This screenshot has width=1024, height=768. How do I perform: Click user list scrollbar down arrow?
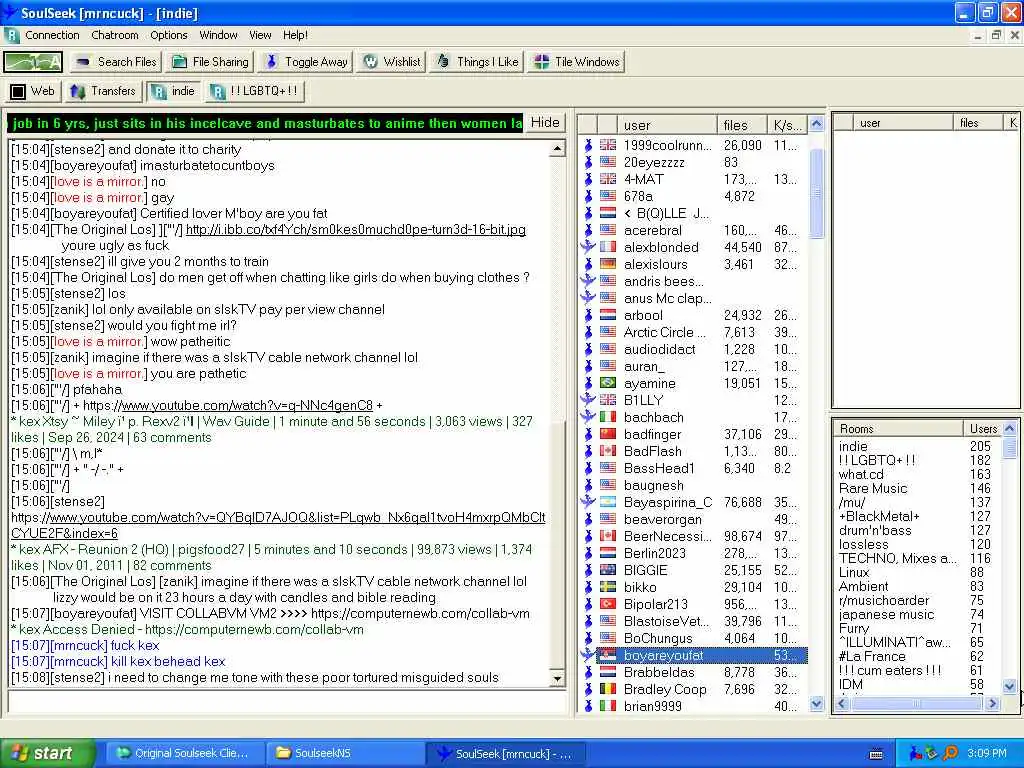[x=816, y=703]
